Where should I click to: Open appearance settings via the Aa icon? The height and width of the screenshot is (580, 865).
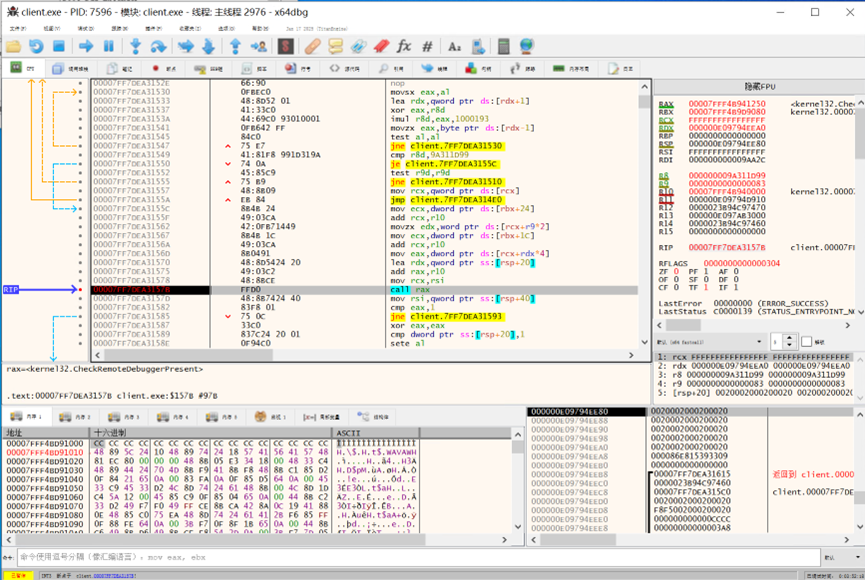tap(455, 45)
